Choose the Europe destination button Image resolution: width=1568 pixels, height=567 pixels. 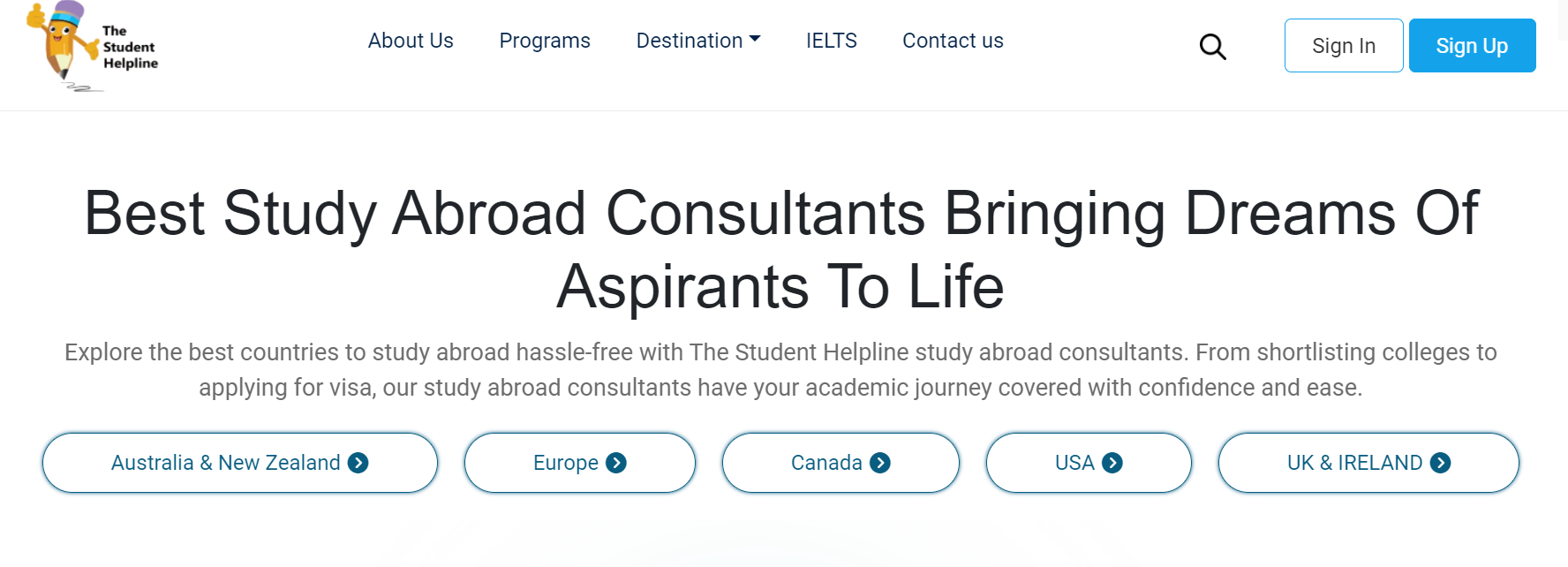[x=580, y=463]
